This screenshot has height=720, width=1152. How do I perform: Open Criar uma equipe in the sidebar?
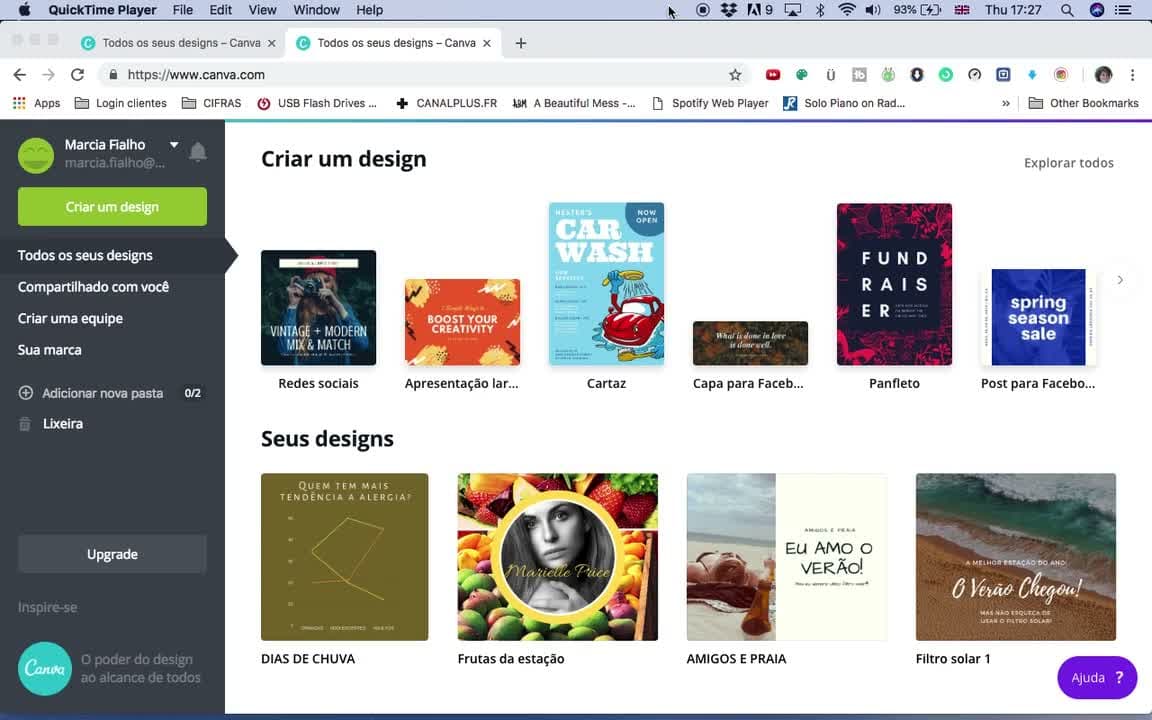(71, 319)
